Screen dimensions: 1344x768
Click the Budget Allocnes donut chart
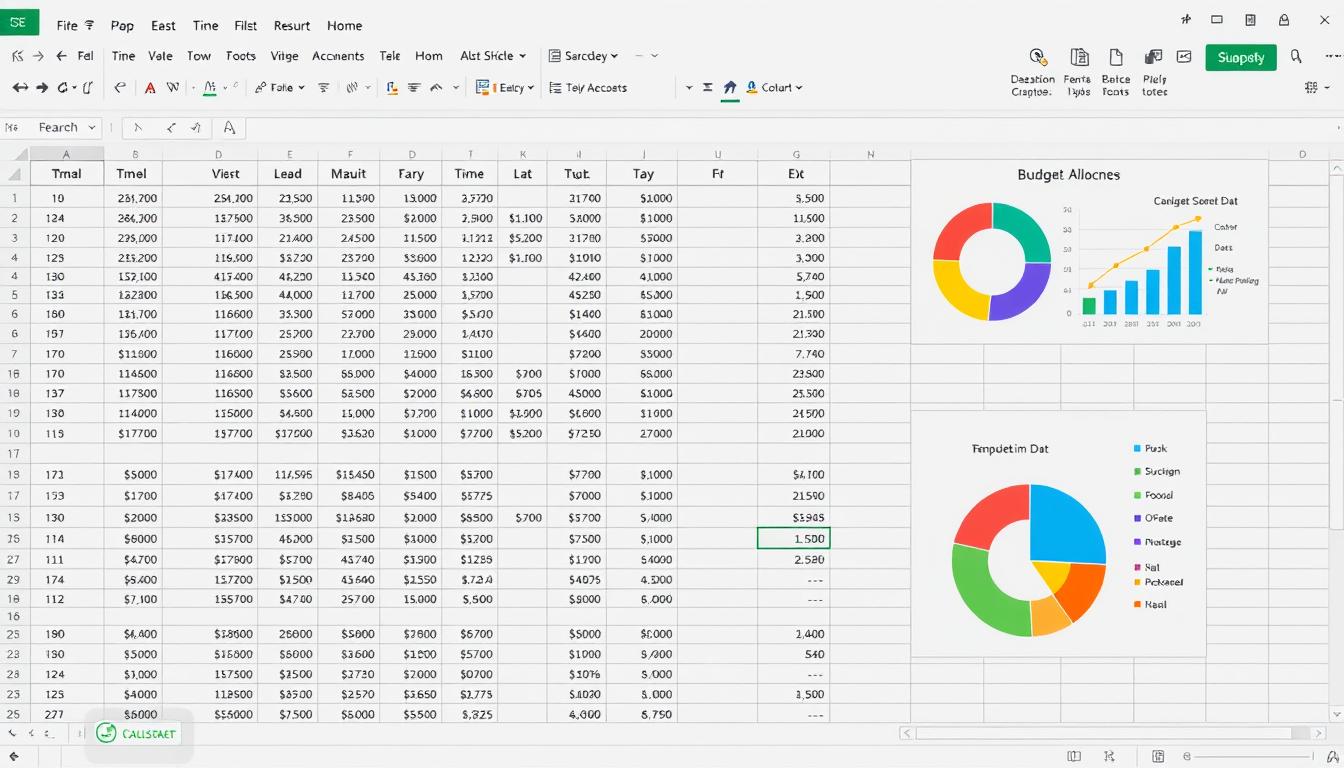click(x=992, y=261)
